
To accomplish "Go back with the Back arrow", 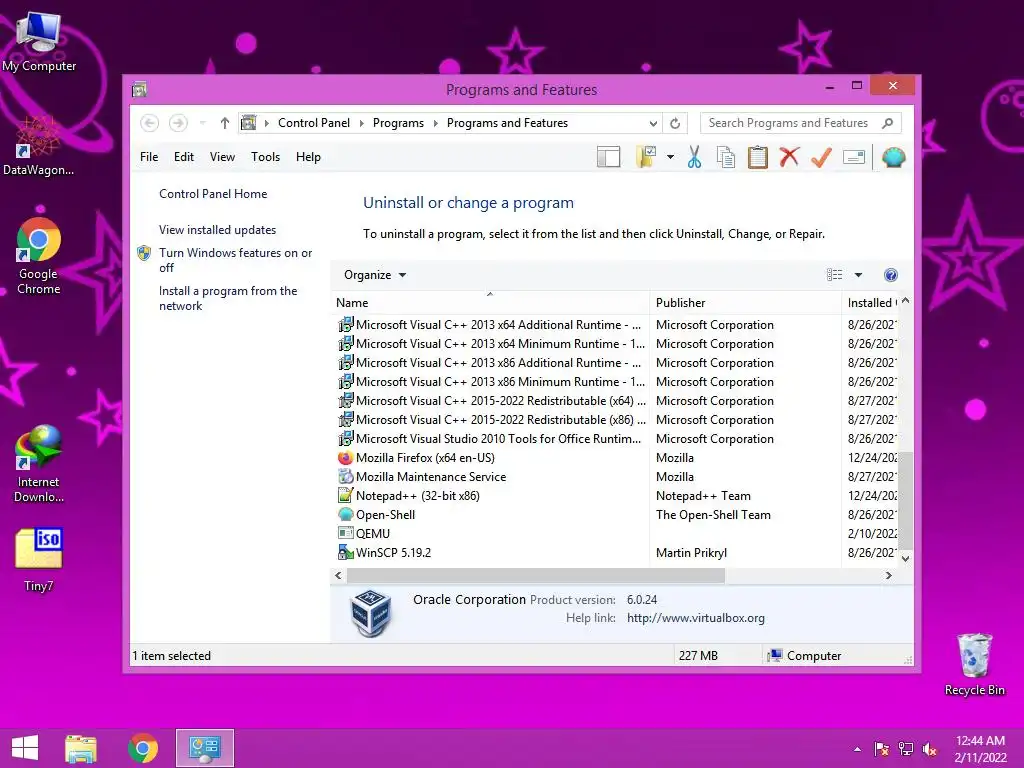I will [150, 123].
